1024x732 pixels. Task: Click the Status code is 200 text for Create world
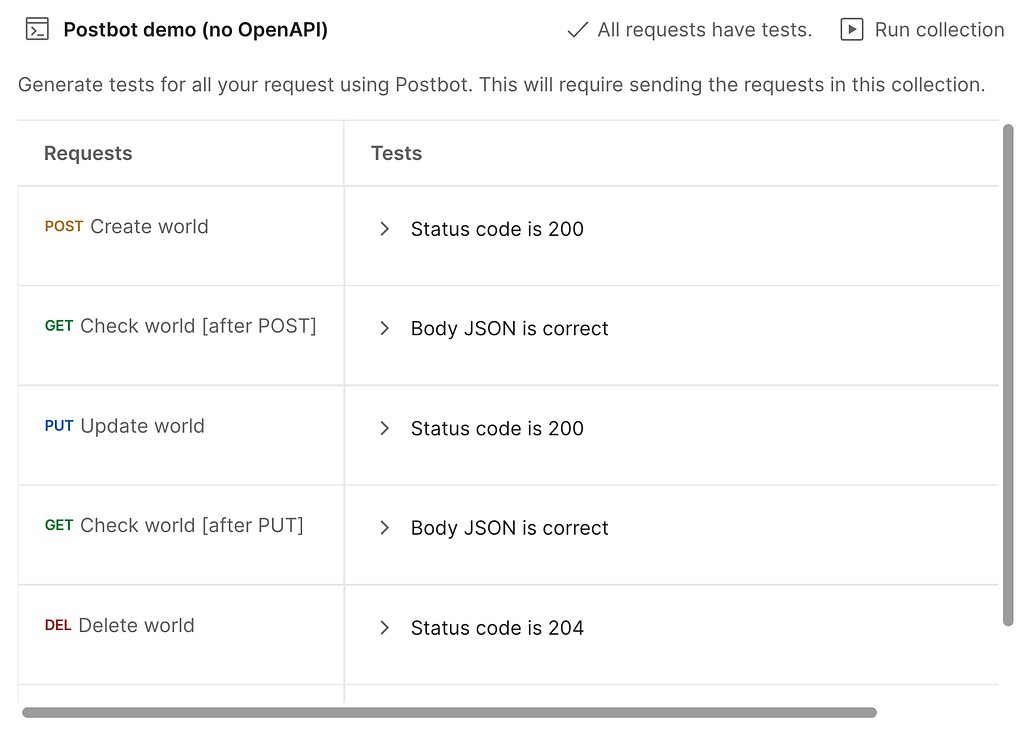pyautogui.click(x=497, y=229)
